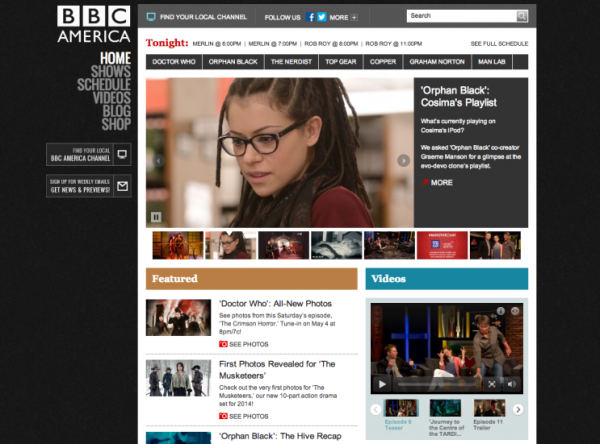Click the Featured section header
Image resolution: width=600 pixels, height=444 pixels.
click(x=251, y=279)
